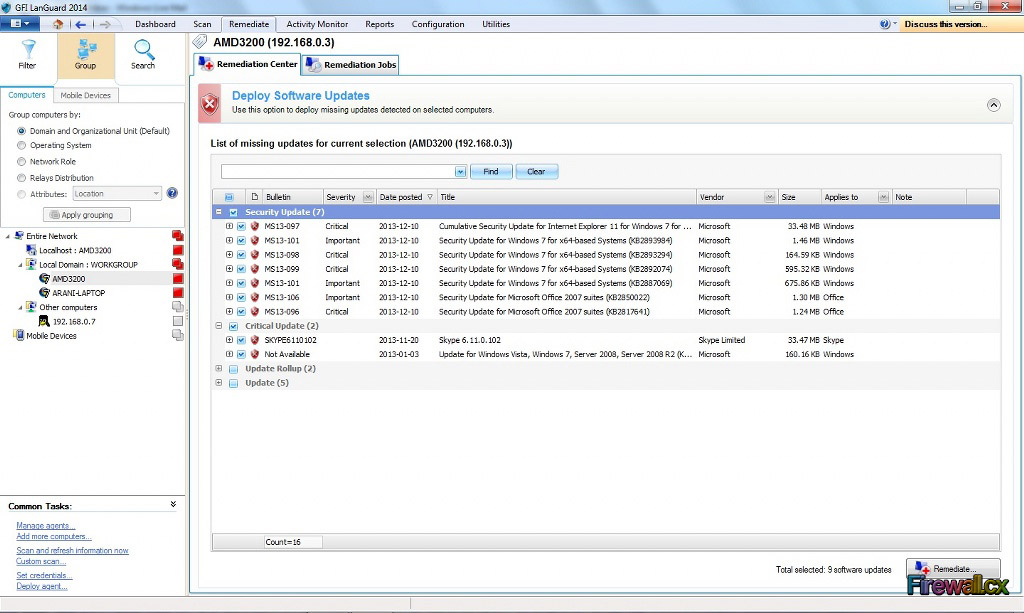Check the Update Rollup (2) group checkbox
This screenshot has height=613, width=1024.
tap(233, 369)
